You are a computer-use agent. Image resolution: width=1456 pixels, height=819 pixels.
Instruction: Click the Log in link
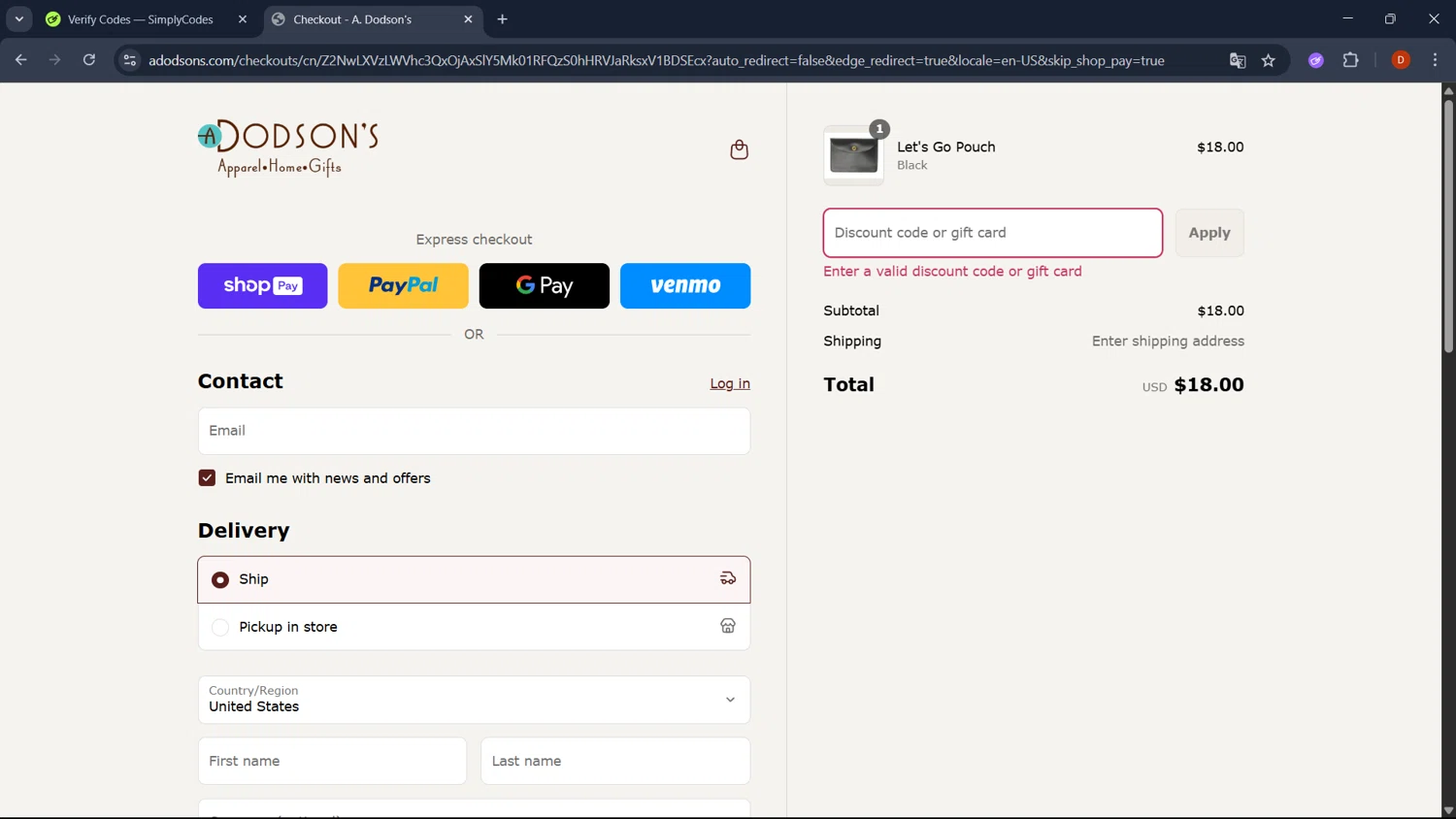coord(730,383)
